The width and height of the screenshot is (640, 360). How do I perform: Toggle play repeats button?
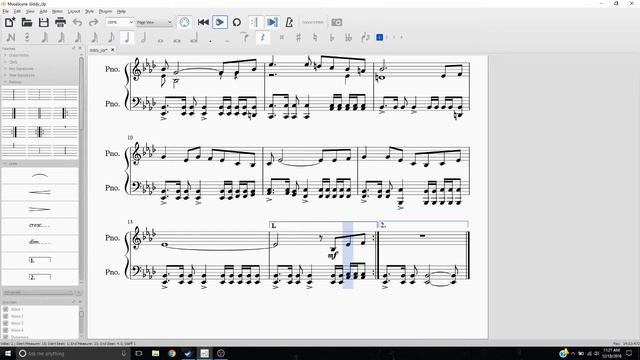click(255, 22)
